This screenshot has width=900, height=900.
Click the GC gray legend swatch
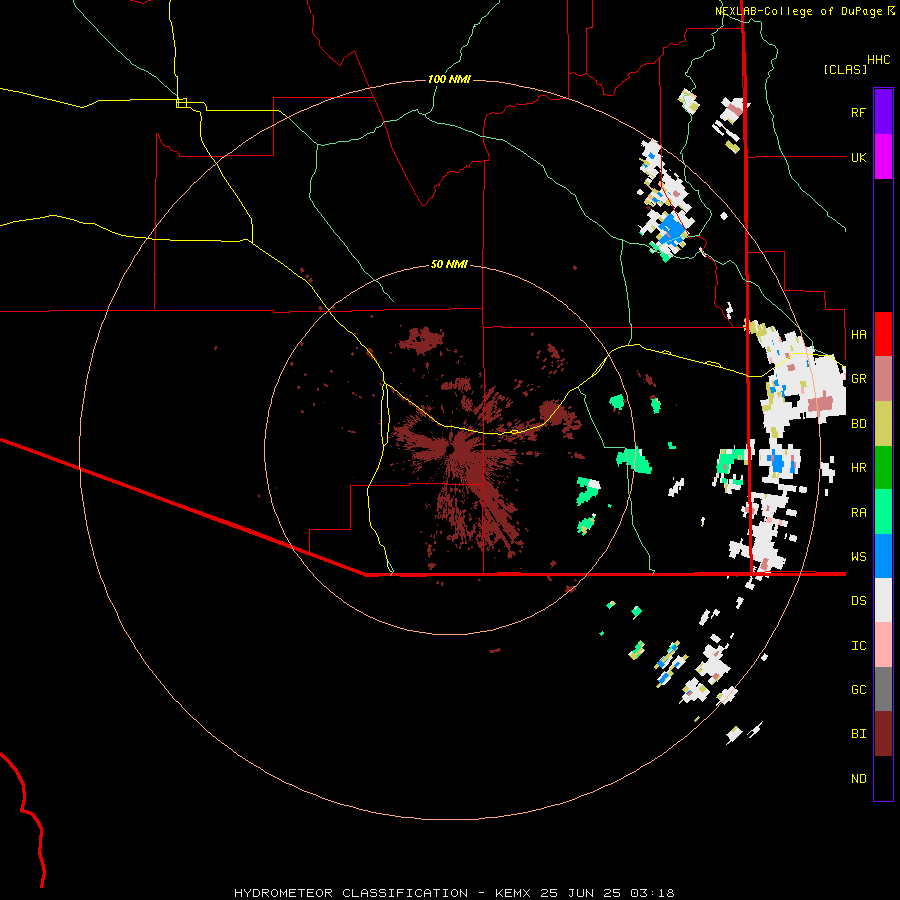883,689
